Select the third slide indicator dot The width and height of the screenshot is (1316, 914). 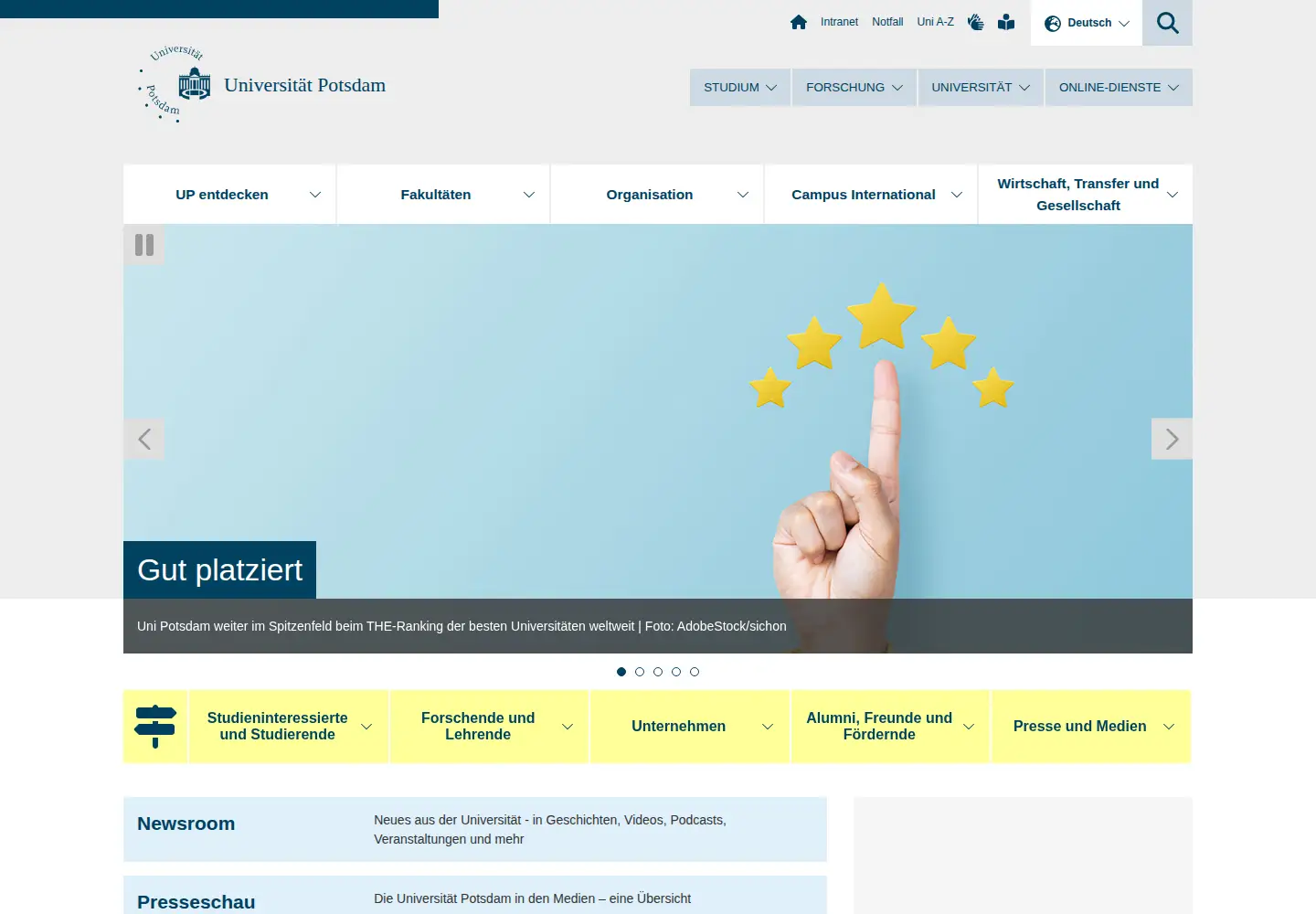click(658, 672)
